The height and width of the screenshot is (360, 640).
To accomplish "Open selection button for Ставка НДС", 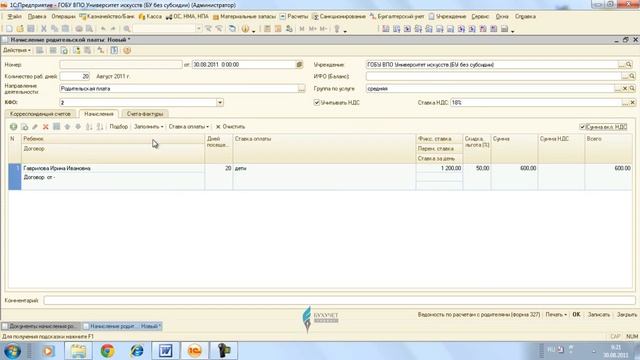I will (x=625, y=102).
